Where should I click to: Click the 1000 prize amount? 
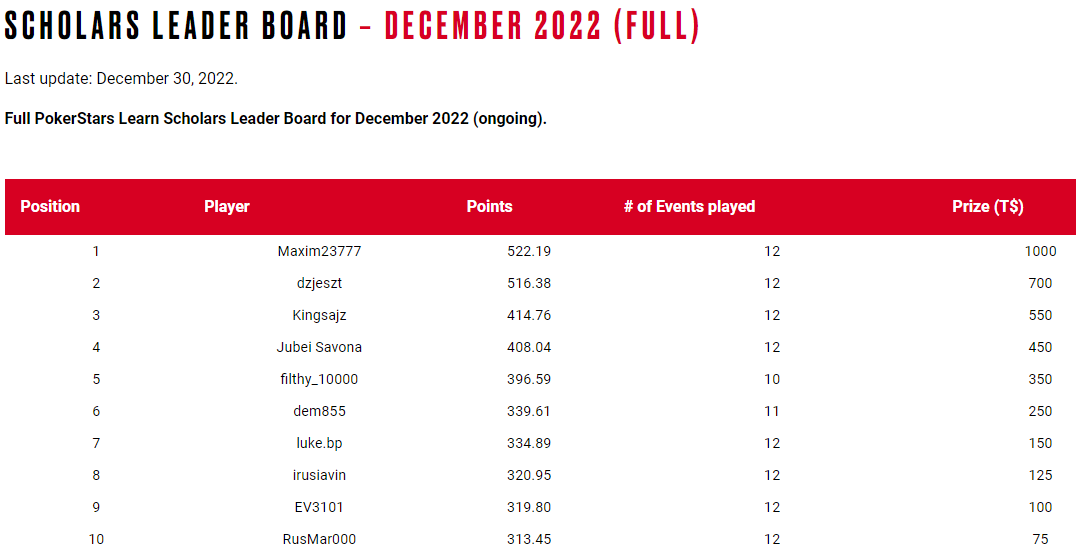tap(1040, 251)
